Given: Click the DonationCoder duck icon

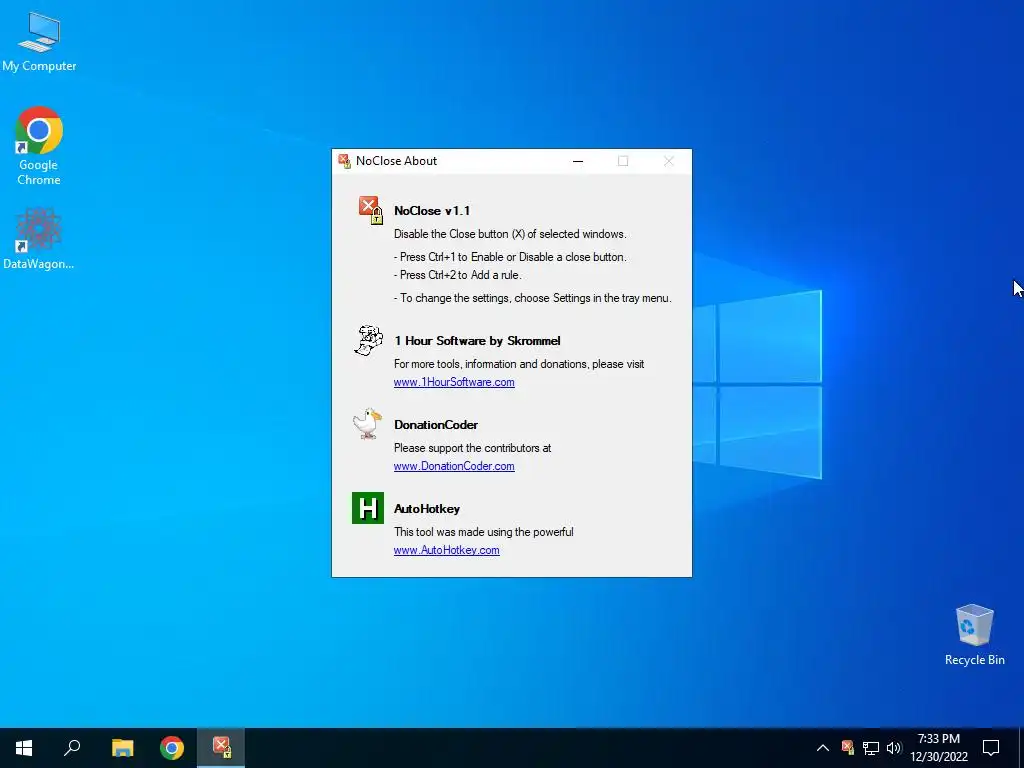Looking at the screenshot, I should [x=367, y=424].
